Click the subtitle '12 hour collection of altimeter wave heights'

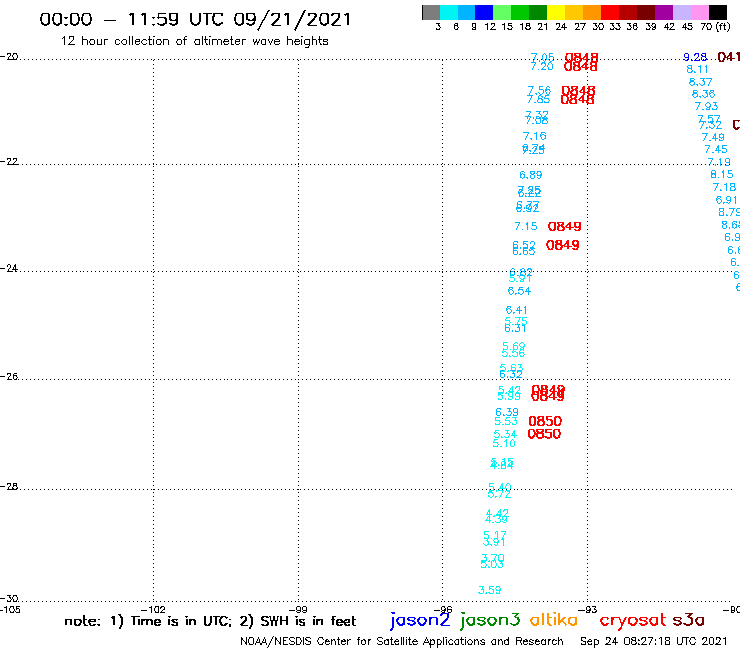[194, 41]
